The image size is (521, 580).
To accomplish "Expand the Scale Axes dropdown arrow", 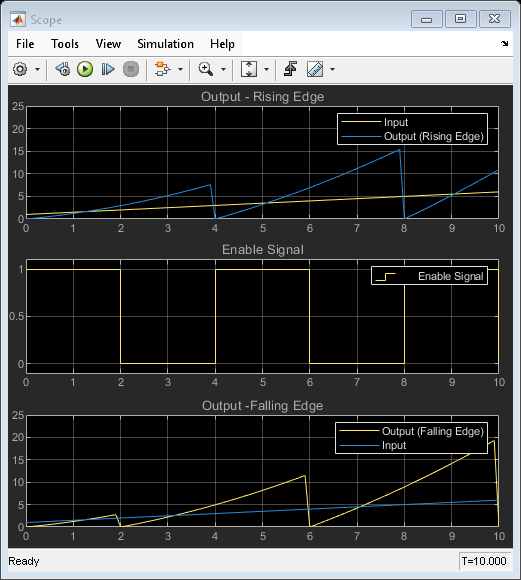I will coord(266,69).
